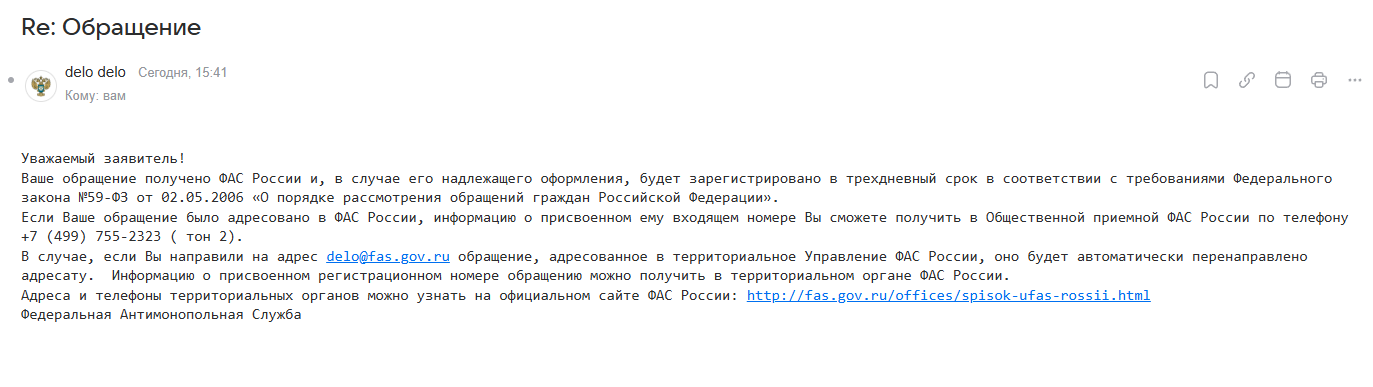Click the chain link icon
This screenshot has height=387, width=1373.
[1247, 81]
